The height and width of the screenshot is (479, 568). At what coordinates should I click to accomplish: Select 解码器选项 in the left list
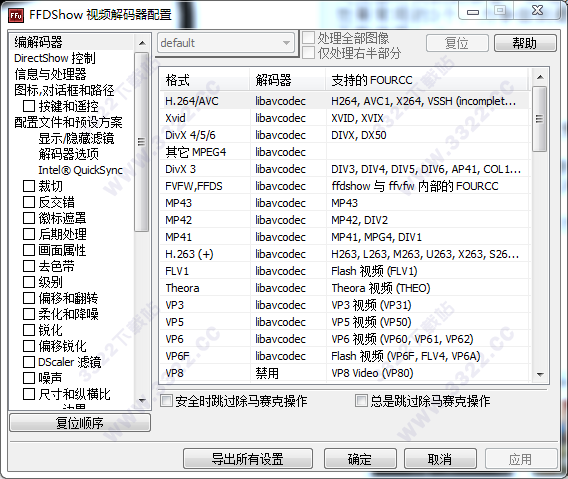tap(68, 154)
